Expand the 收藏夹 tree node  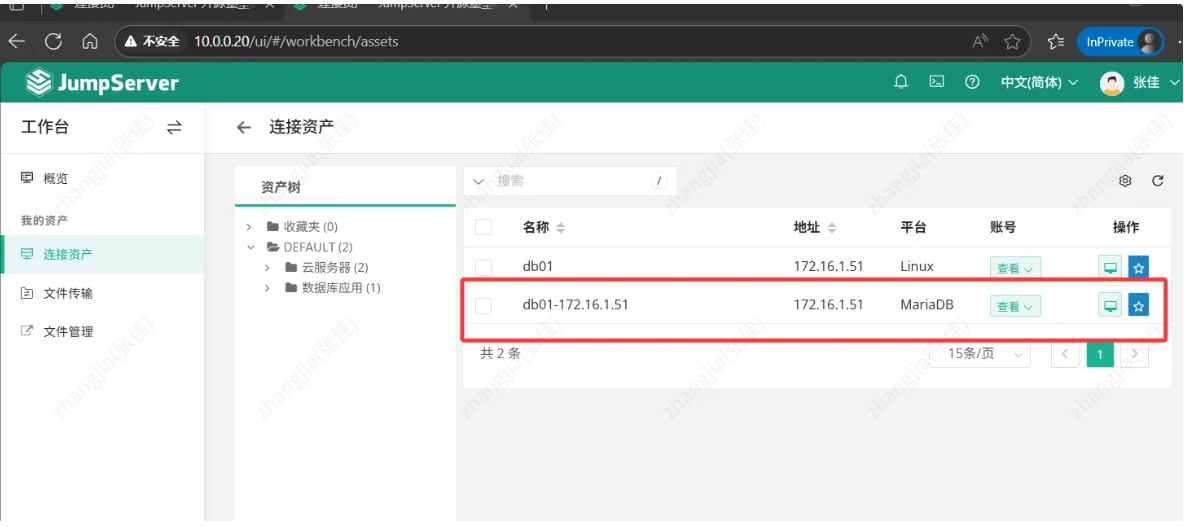click(x=250, y=227)
